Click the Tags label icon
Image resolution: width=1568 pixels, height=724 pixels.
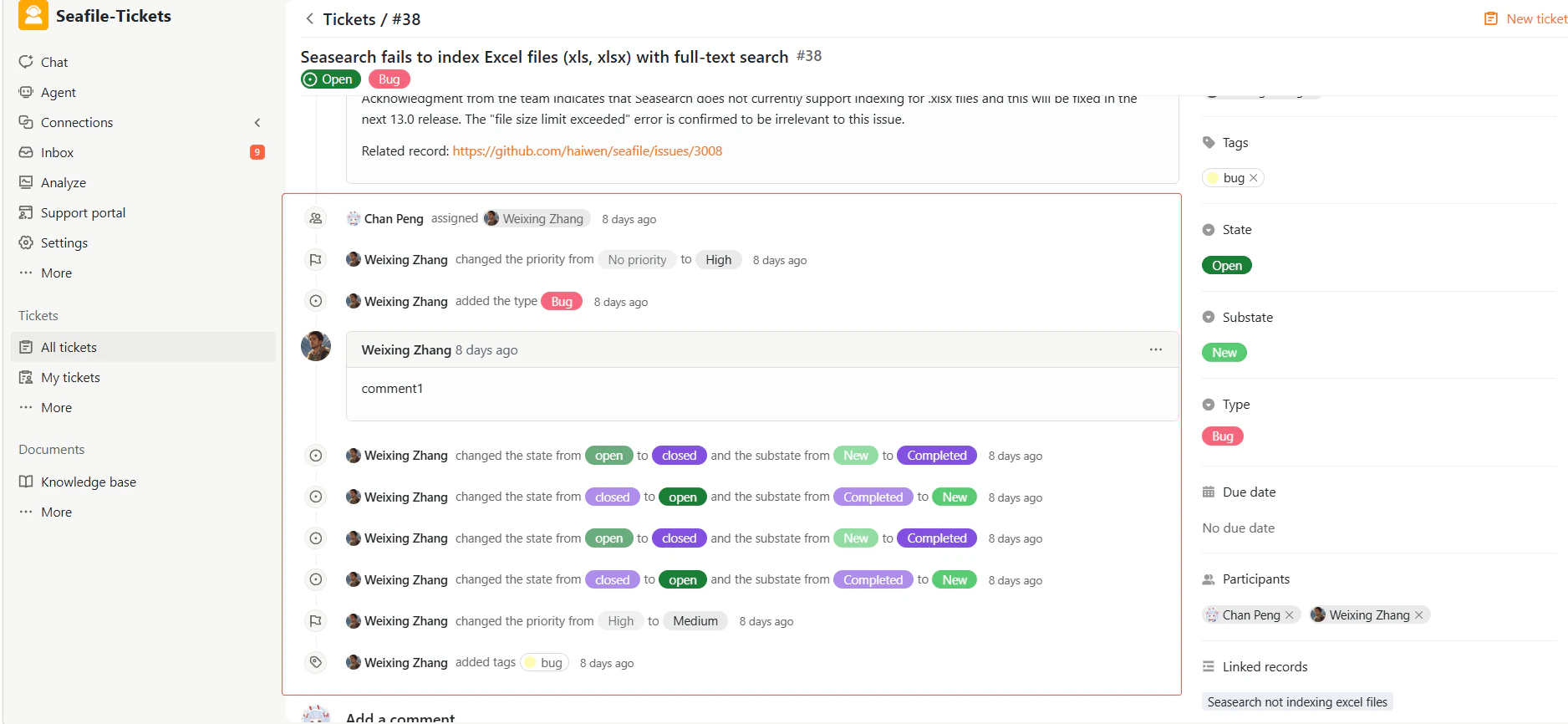click(1209, 142)
